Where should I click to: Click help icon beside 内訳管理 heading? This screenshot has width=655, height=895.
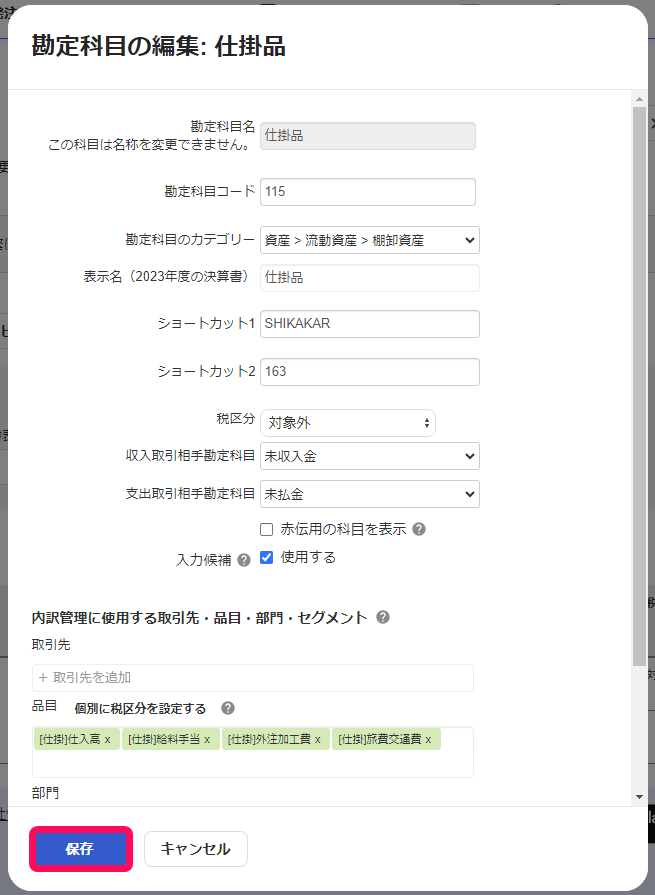[x=383, y=617]
